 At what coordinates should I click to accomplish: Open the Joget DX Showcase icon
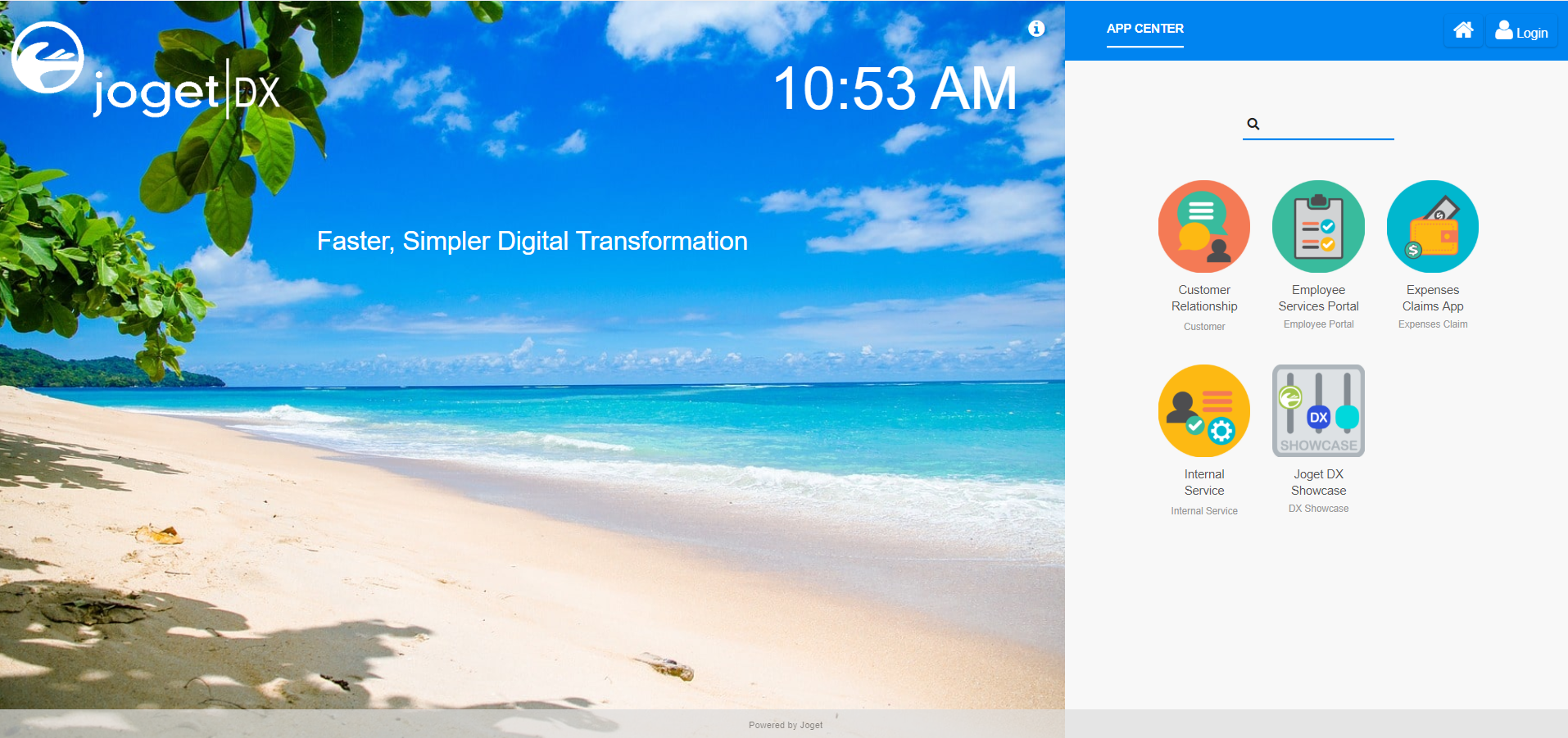click(x=1318, y=410)
